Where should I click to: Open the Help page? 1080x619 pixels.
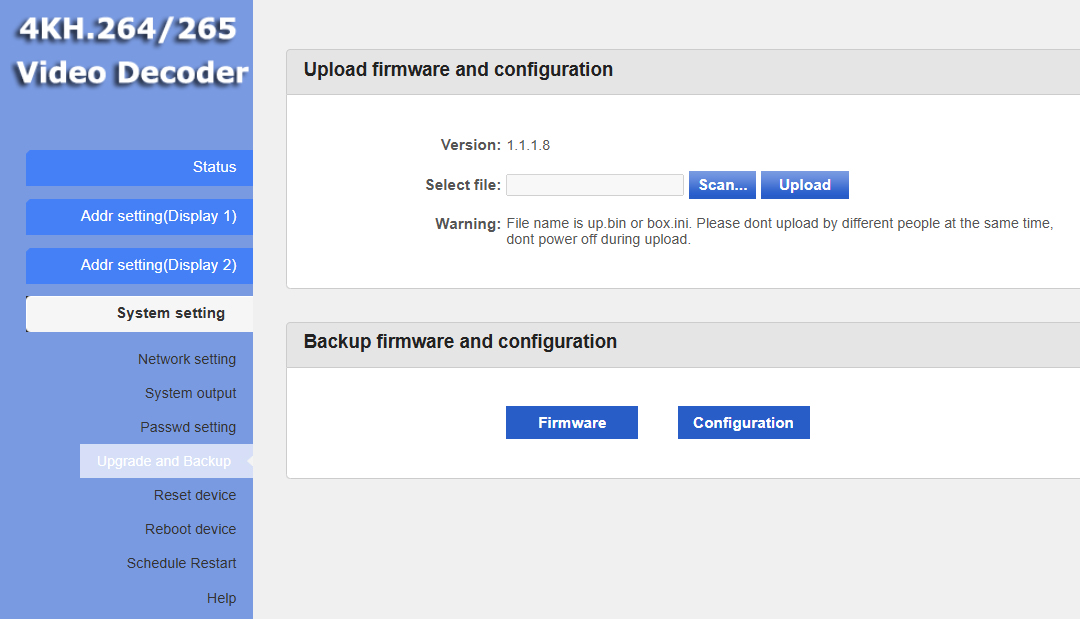pos(221,598)
